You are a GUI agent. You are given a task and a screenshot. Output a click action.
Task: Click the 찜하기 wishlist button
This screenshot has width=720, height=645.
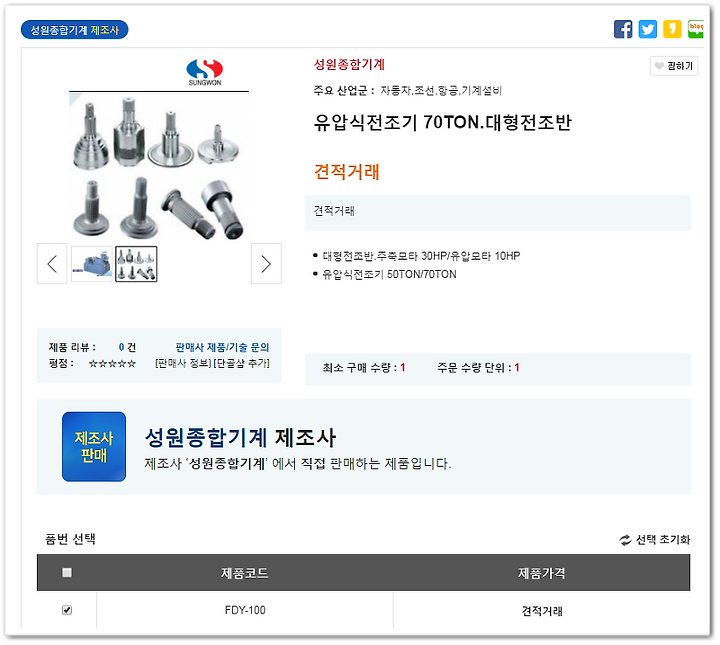click(674, 66)
